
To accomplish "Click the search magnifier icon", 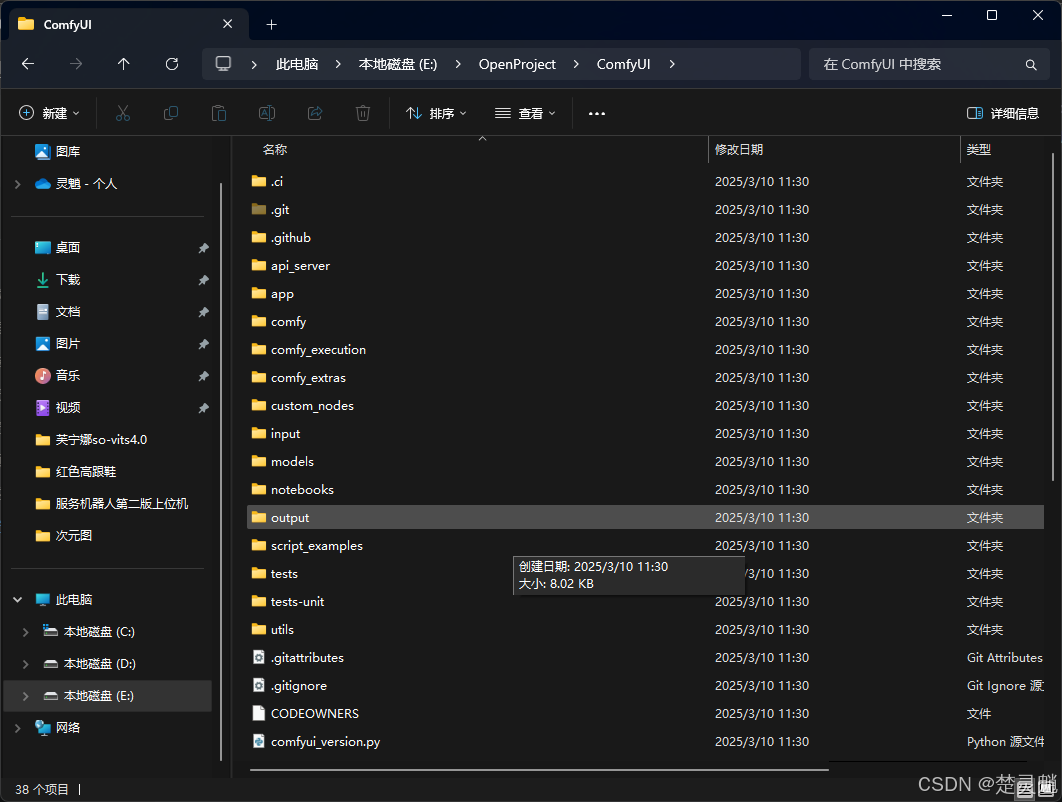I will [x=1031, y=64].
